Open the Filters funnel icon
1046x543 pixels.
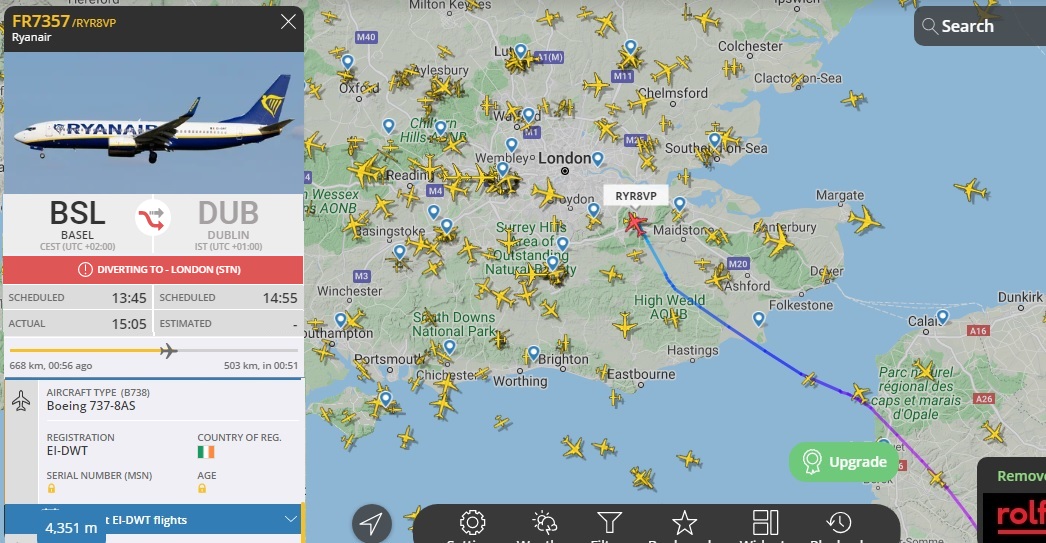click(x=609, y=522)
